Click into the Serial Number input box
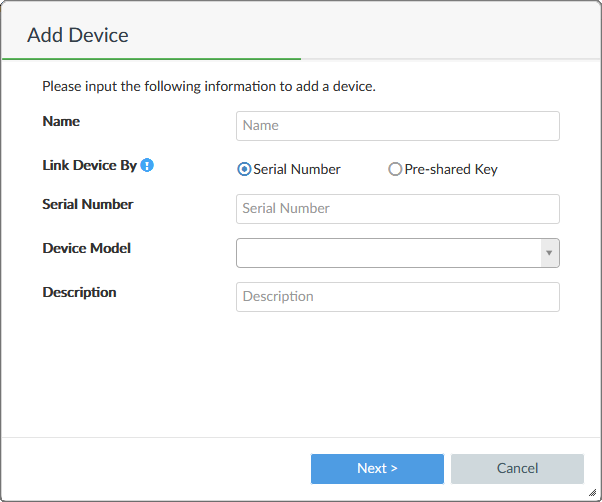The height and width of the screenshot is (502, 602). [397, 209]
